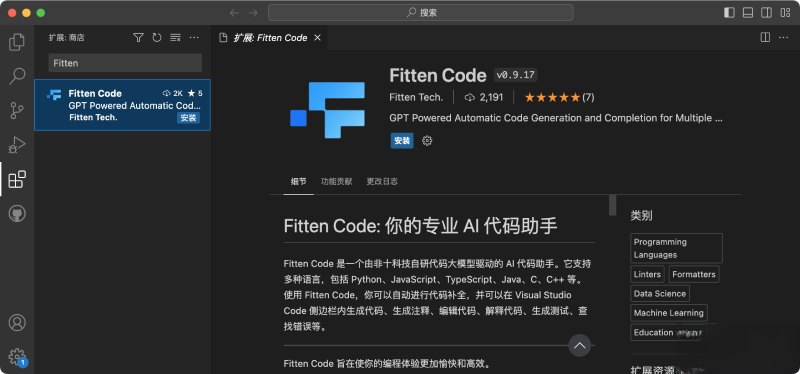Clear extensions search results icon
This screenshot has width=800, height=374.
coord(176,37)
